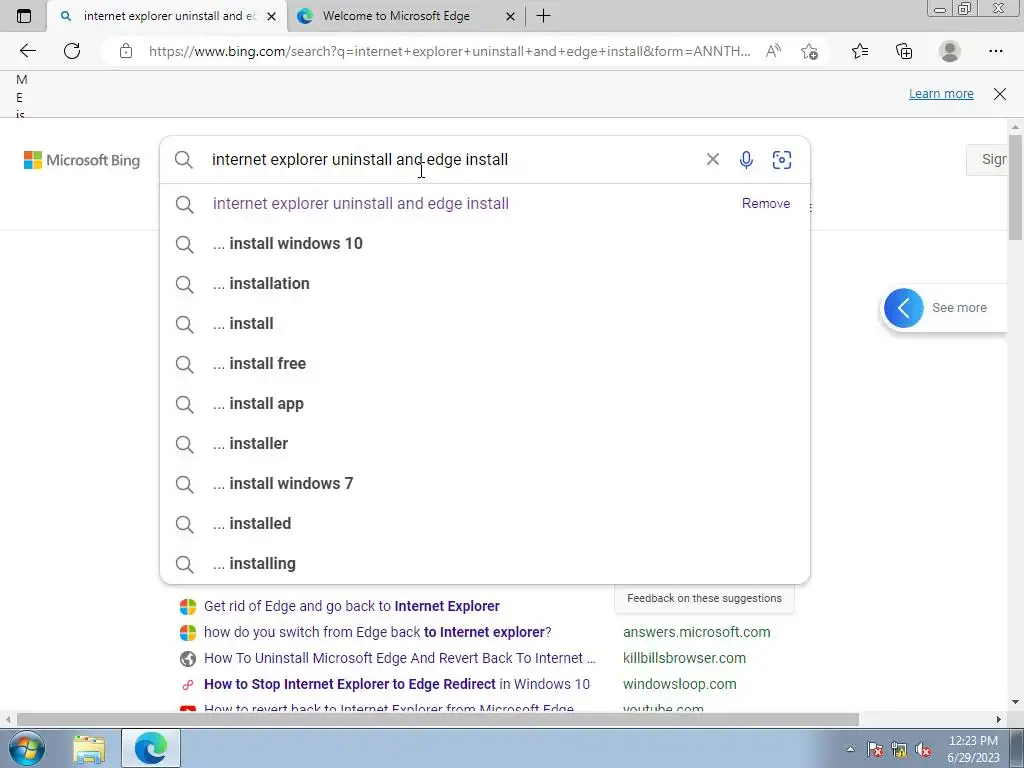The height and width of the screenshot is (768, 1024).
Task: Open windowsloop.com source link
Action: click(679, 684)
